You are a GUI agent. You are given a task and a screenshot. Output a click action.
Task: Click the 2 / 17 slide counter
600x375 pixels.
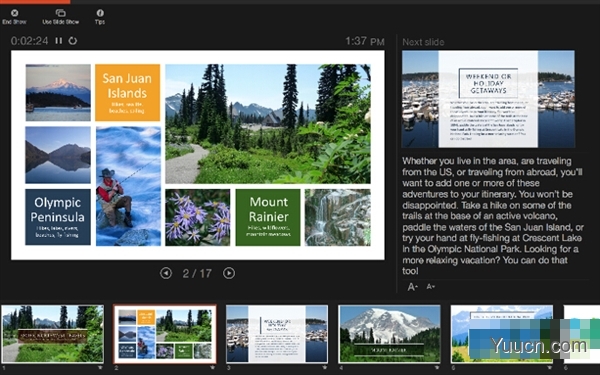tap(197, 273)
